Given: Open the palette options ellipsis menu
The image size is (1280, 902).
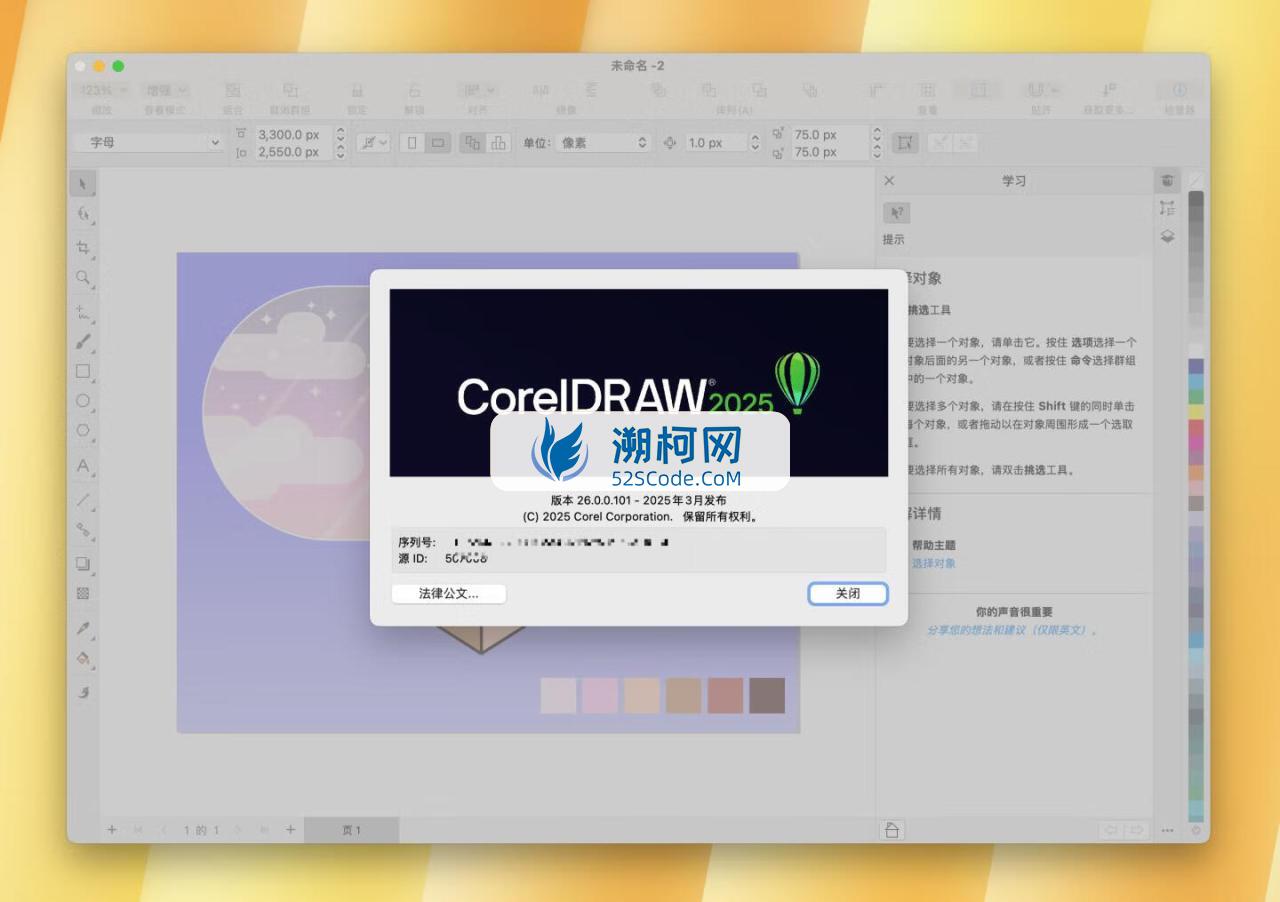Looking at the screenshot, I should (x=1167, y=830).
